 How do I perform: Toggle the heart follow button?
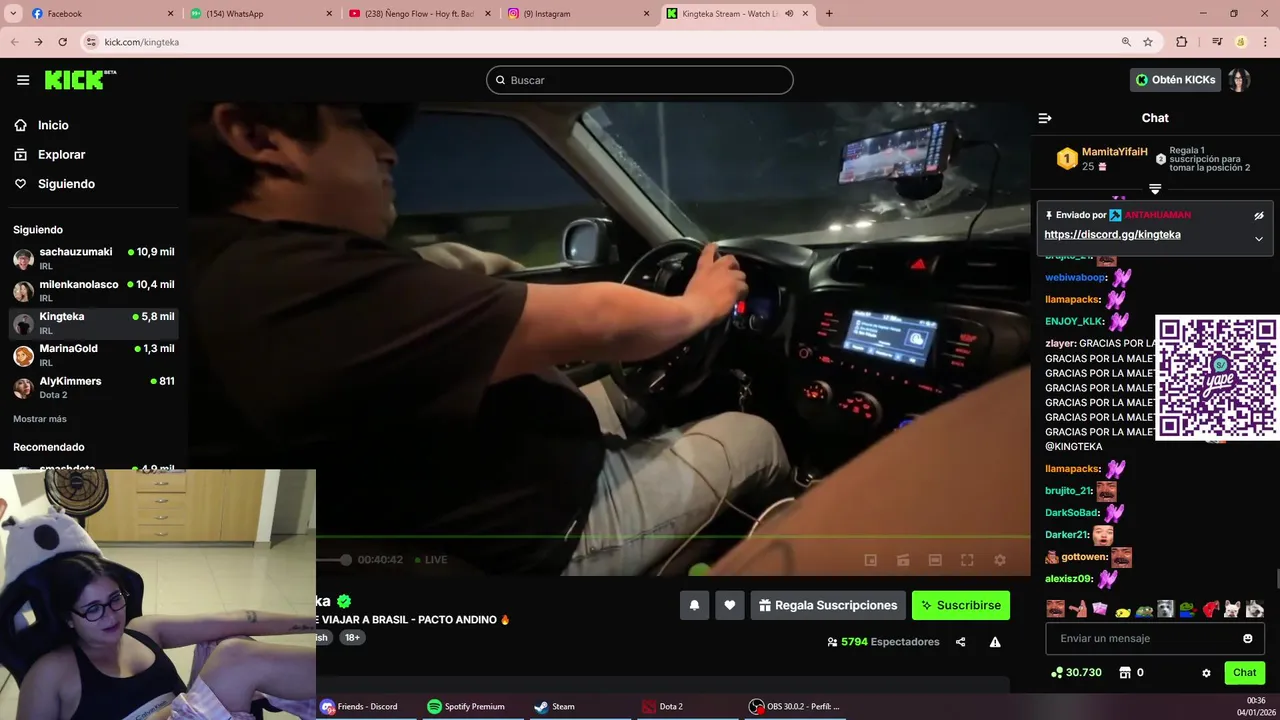click(730, 605)
